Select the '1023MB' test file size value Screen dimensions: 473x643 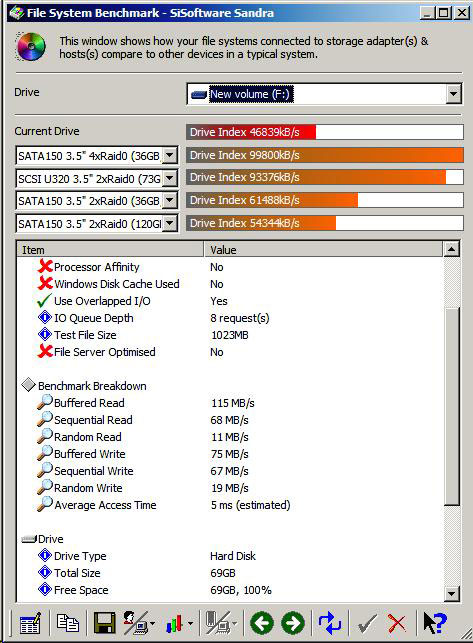tap(230, 335)
